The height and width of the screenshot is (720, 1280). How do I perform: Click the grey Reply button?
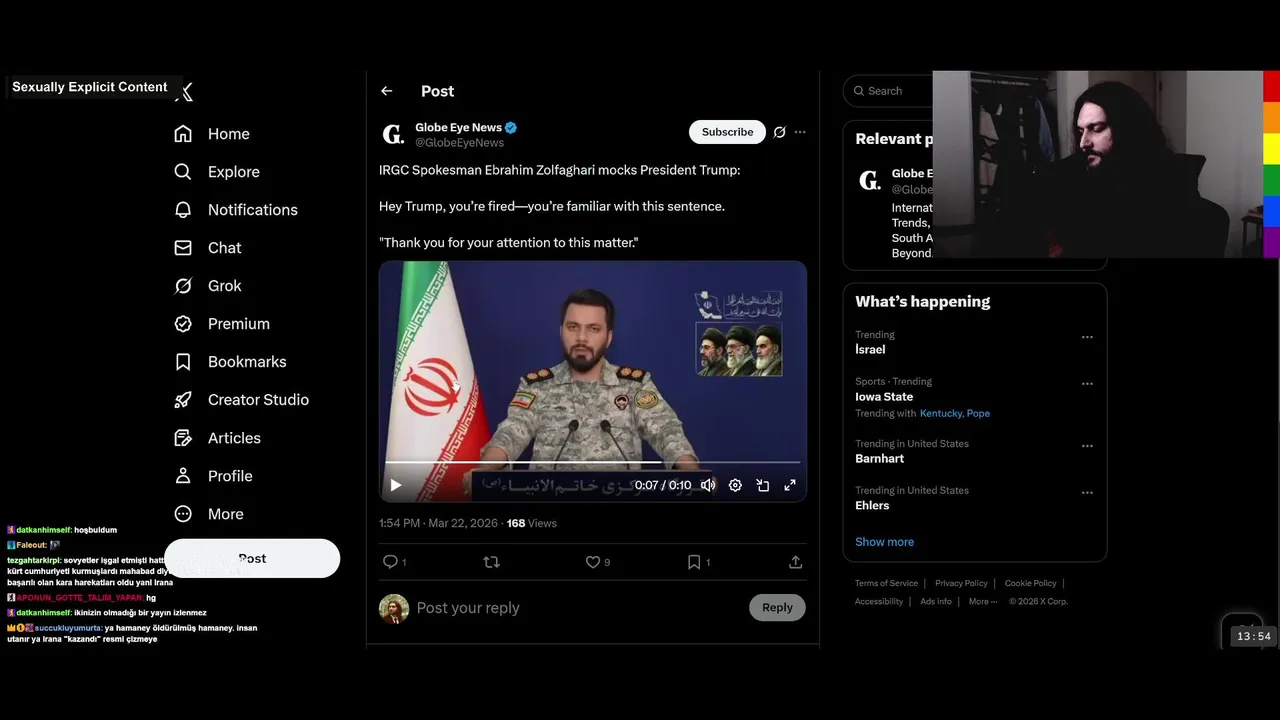pos(777,607)
